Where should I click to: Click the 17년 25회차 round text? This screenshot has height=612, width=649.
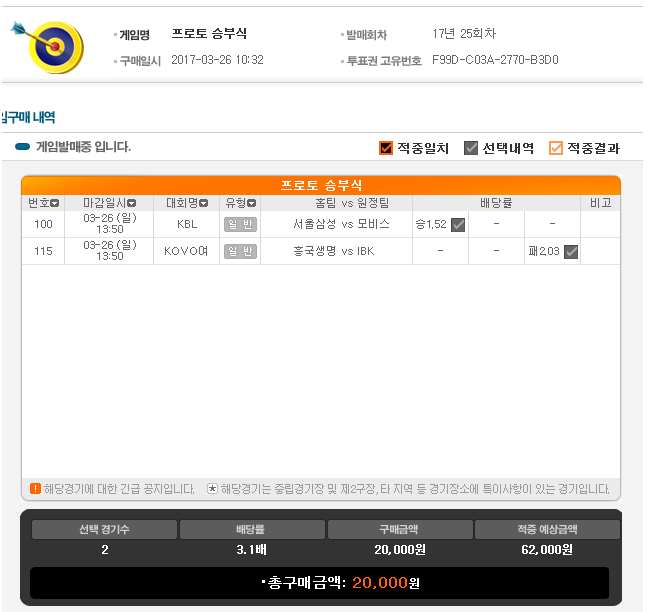tap(464, 34)
